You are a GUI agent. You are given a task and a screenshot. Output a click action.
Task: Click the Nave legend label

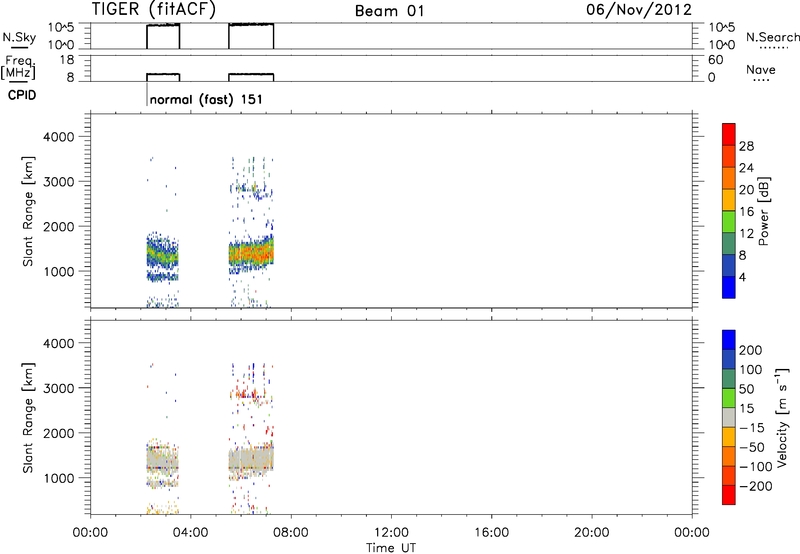[x=761, y=69]
